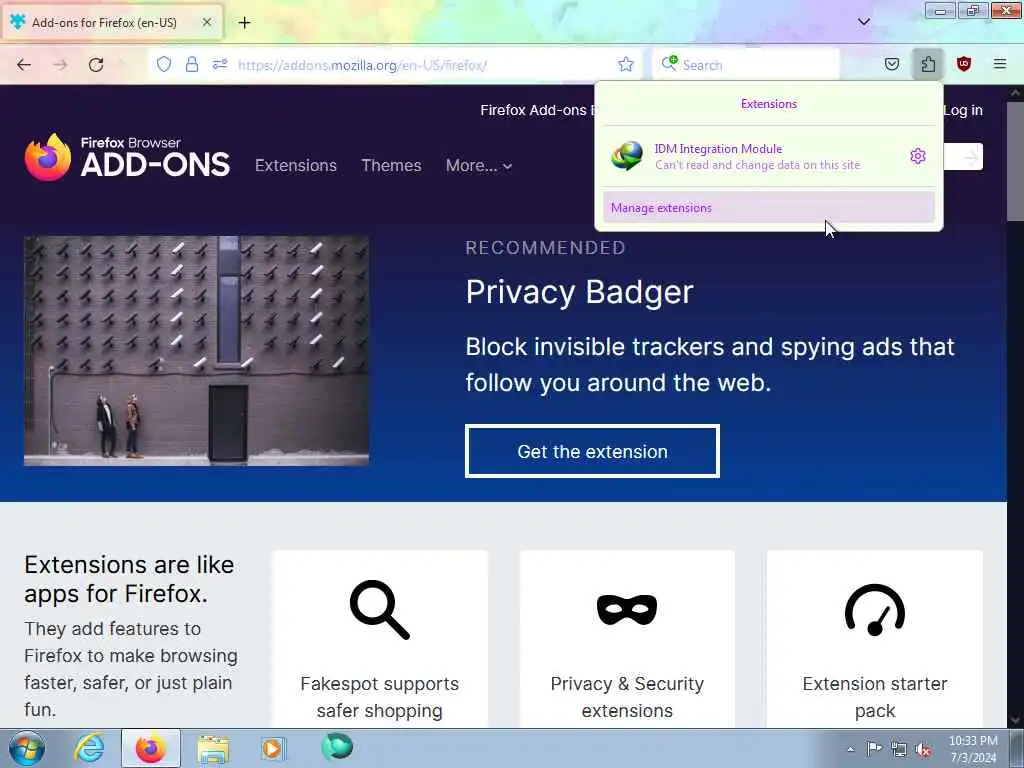The height and width of the screenshot is (768, 1024).
Task: Submit add-on search with arrow button
Action: (x=970, y=157)
